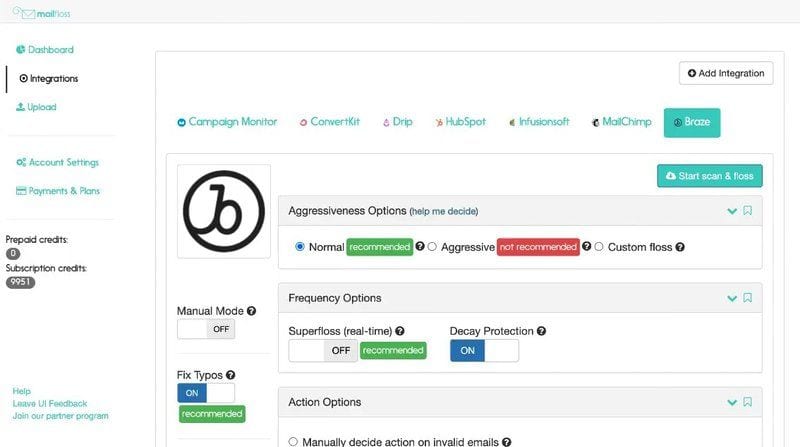
Task: Bookmark the Aggressiveness Options section
Action: [747, 210]
